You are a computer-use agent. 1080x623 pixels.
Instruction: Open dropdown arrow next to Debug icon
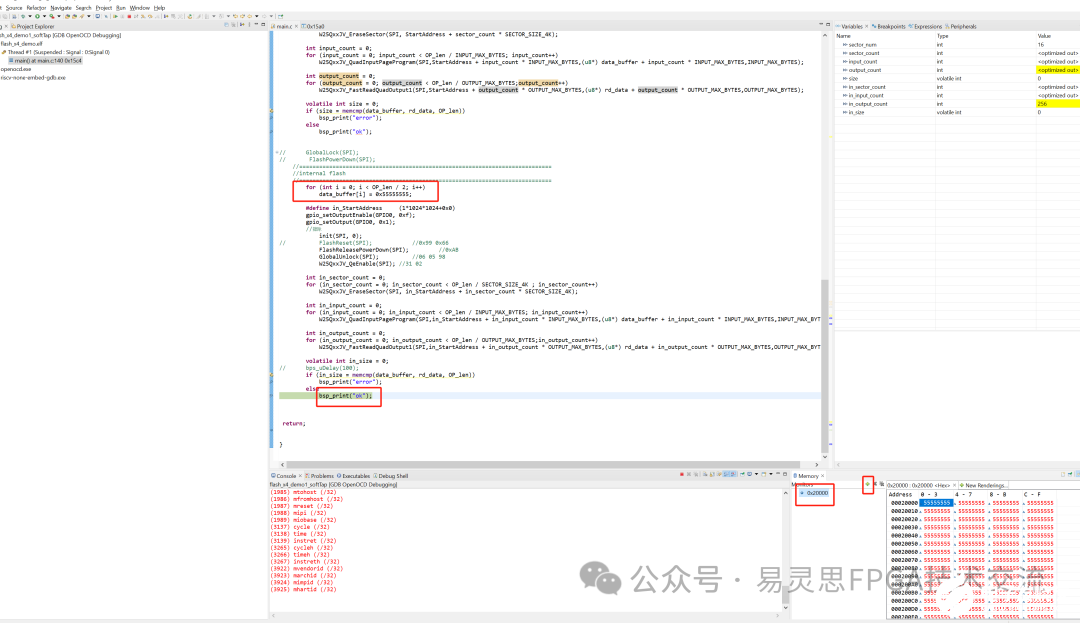[x=30, y=17]
